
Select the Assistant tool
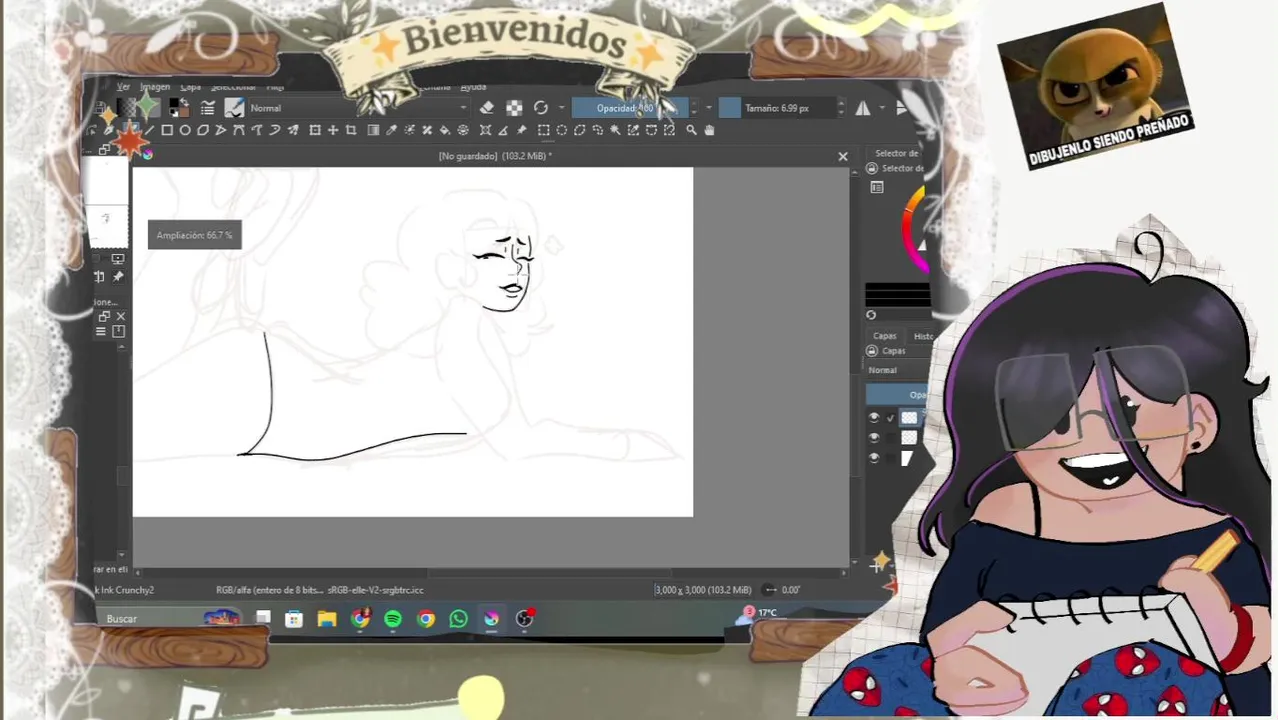(485, 130)
